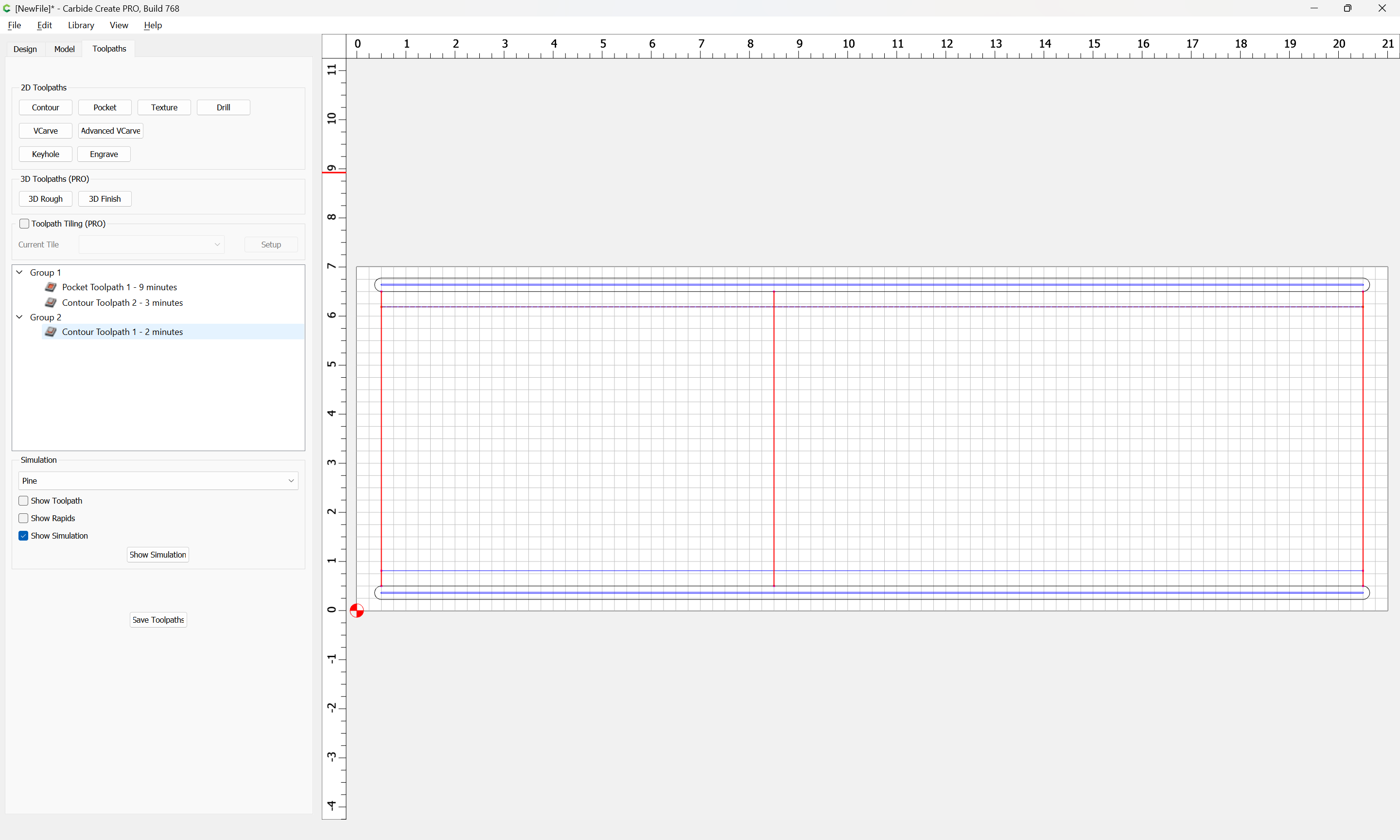Open the View menu
1400x840 pixels.
119,25
